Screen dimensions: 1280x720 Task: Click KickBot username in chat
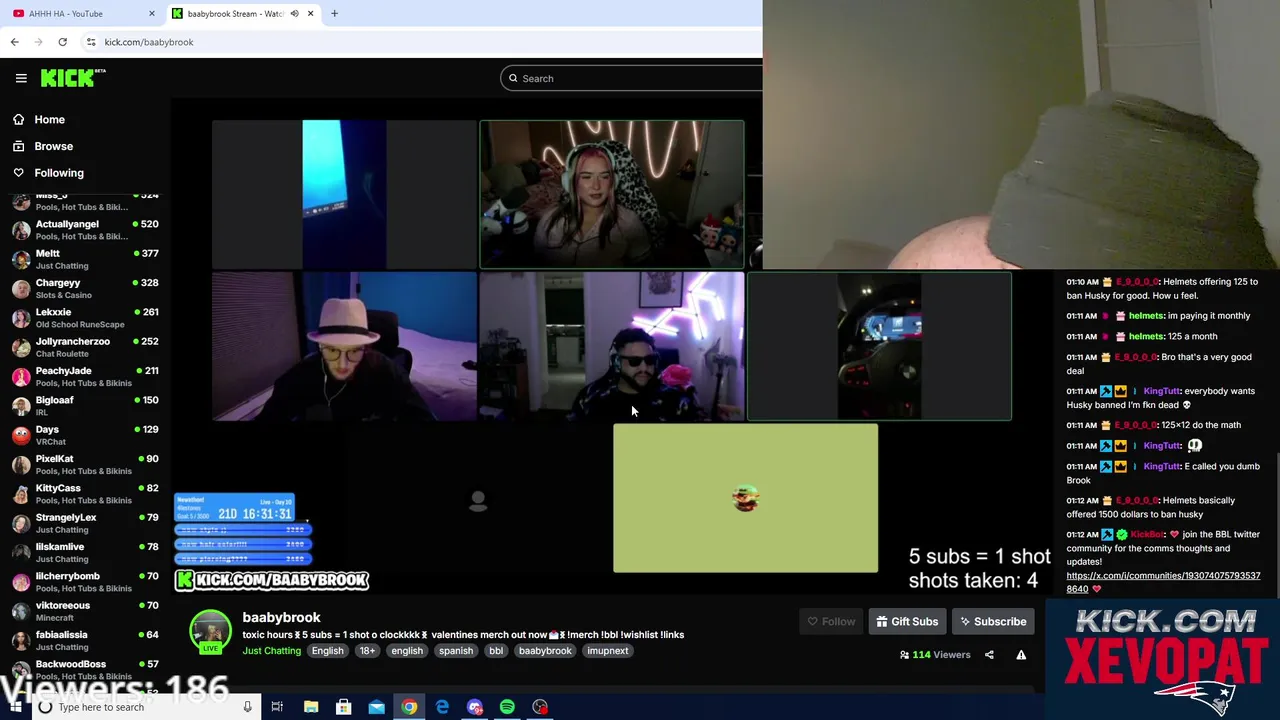click(x=1147, y=535)
